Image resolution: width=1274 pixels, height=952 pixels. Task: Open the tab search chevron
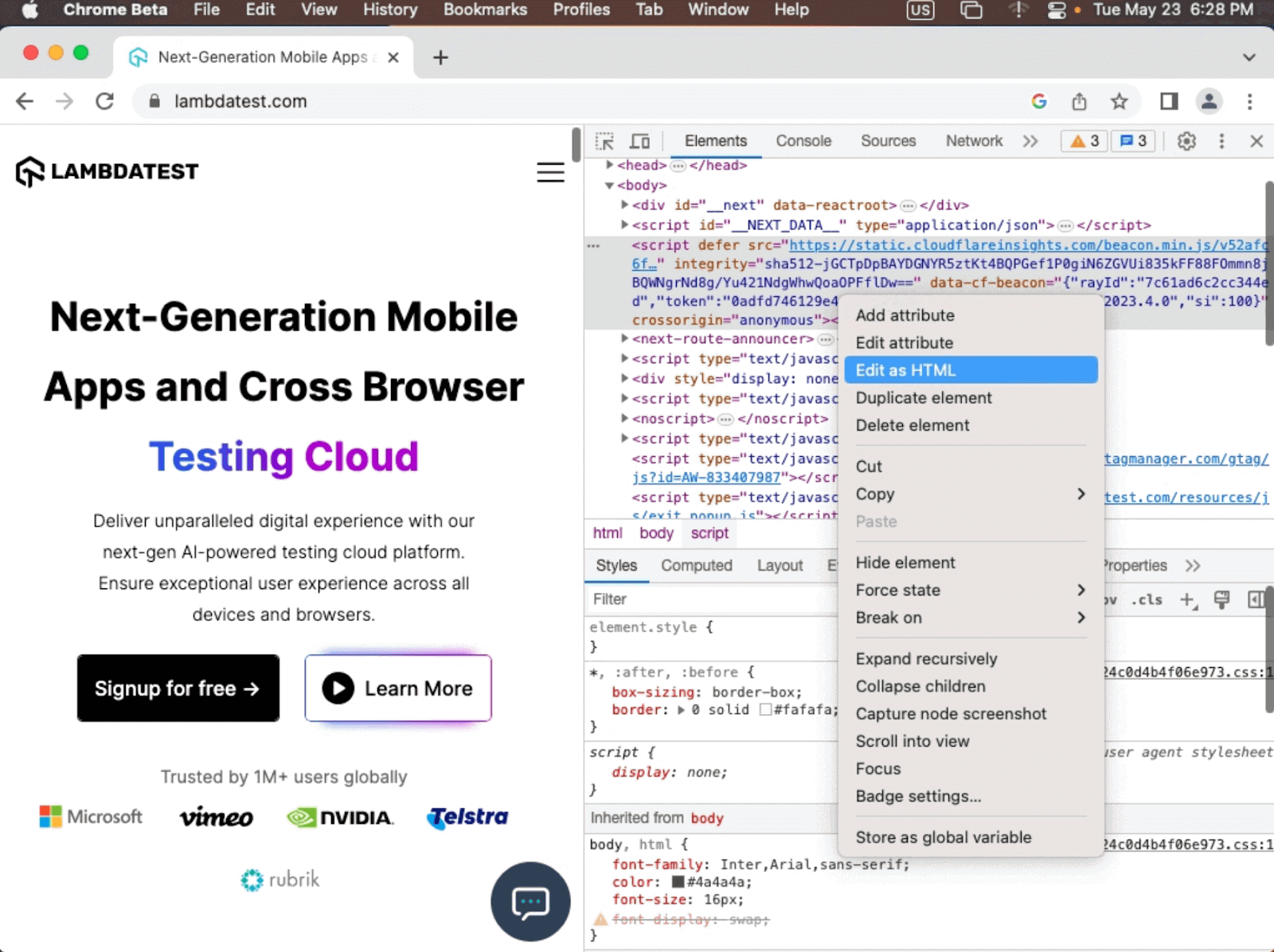click(x=1249, y=57)
